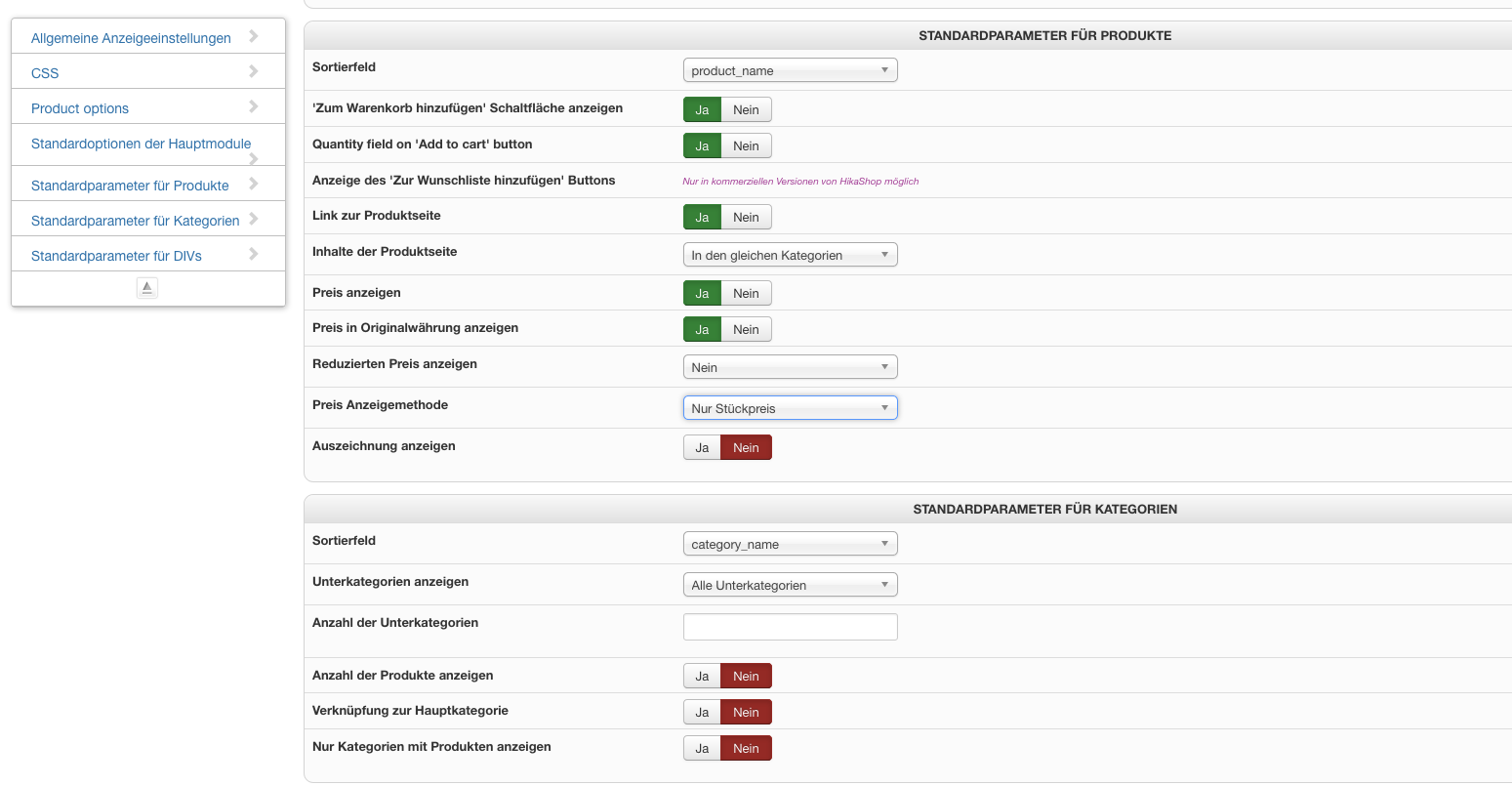
Task: Set 'Zum Warenkorb hinzufügen' Schaltfläche to Nein
Action: click(x=746, y=110)
